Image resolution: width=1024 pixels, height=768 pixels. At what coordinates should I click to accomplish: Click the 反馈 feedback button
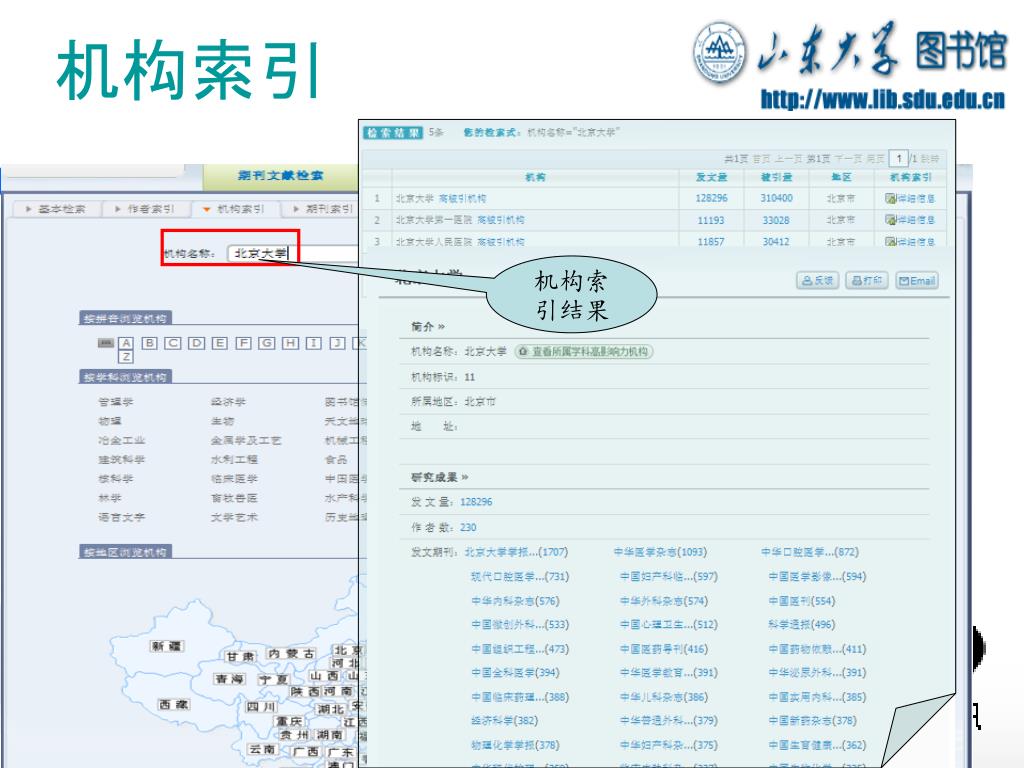(818, 281)
